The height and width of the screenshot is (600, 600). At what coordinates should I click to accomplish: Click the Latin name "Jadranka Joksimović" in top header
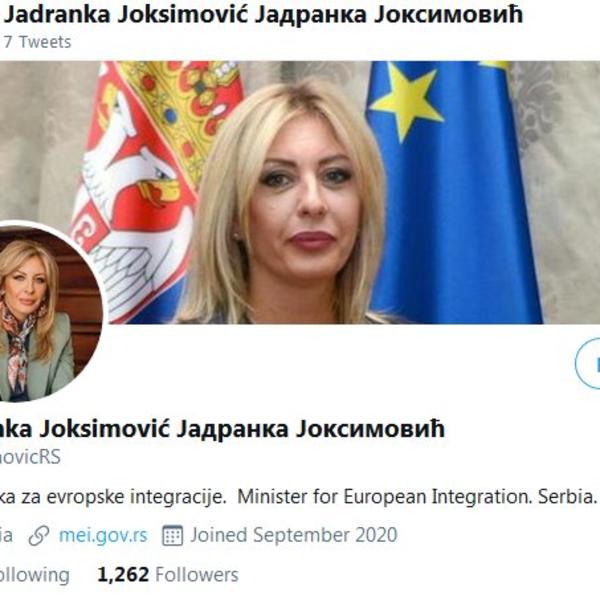pyautogui.click(x=126, y=14)
